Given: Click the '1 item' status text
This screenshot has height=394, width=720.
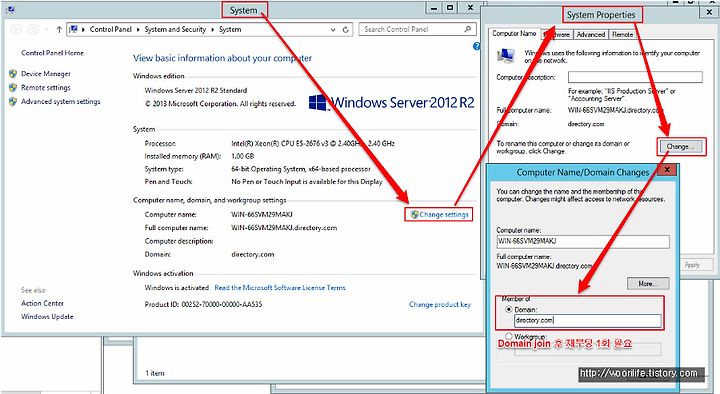Looking at the screenshot, I should [155, 373].
